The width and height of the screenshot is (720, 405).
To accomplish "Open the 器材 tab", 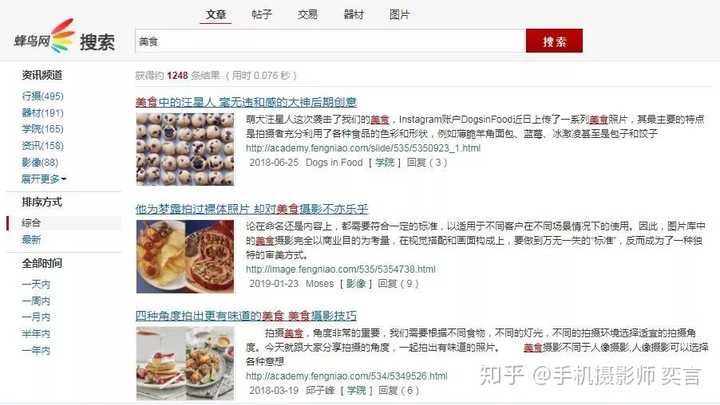I will click(x=354, y=14).
